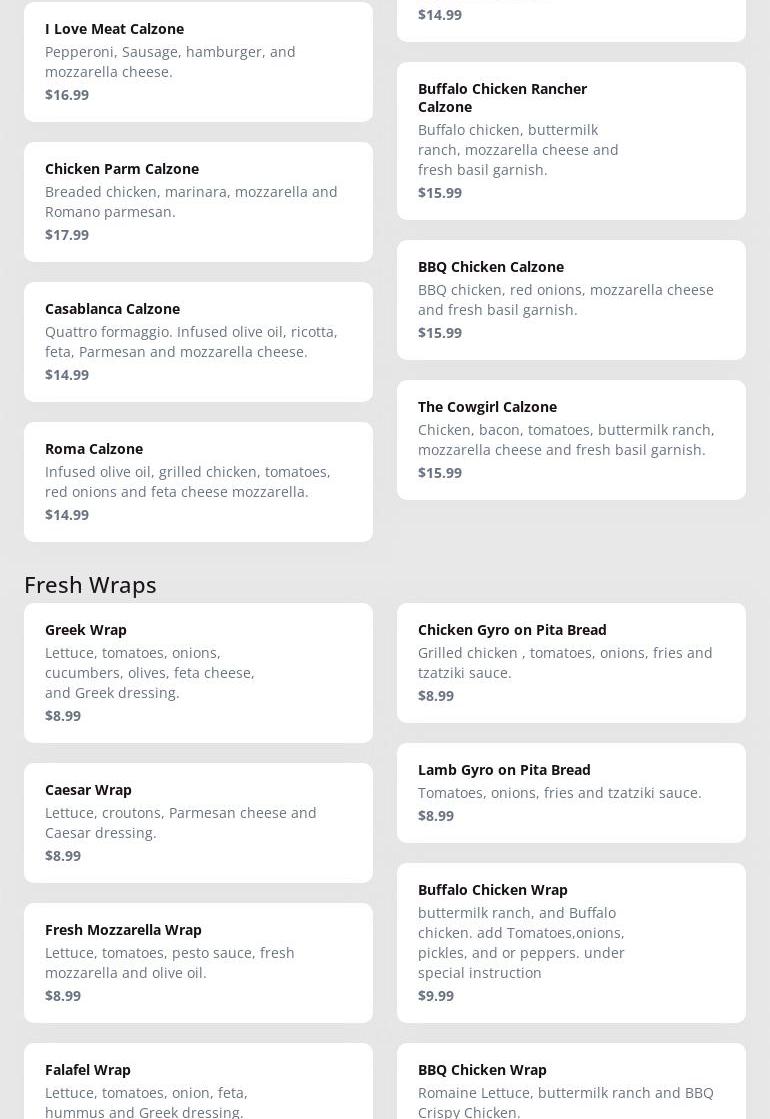770x1119 pixels.
Task: Click the $9.99 Buffalo Chicken Wrap price
Action: click(x=436, y=996)
